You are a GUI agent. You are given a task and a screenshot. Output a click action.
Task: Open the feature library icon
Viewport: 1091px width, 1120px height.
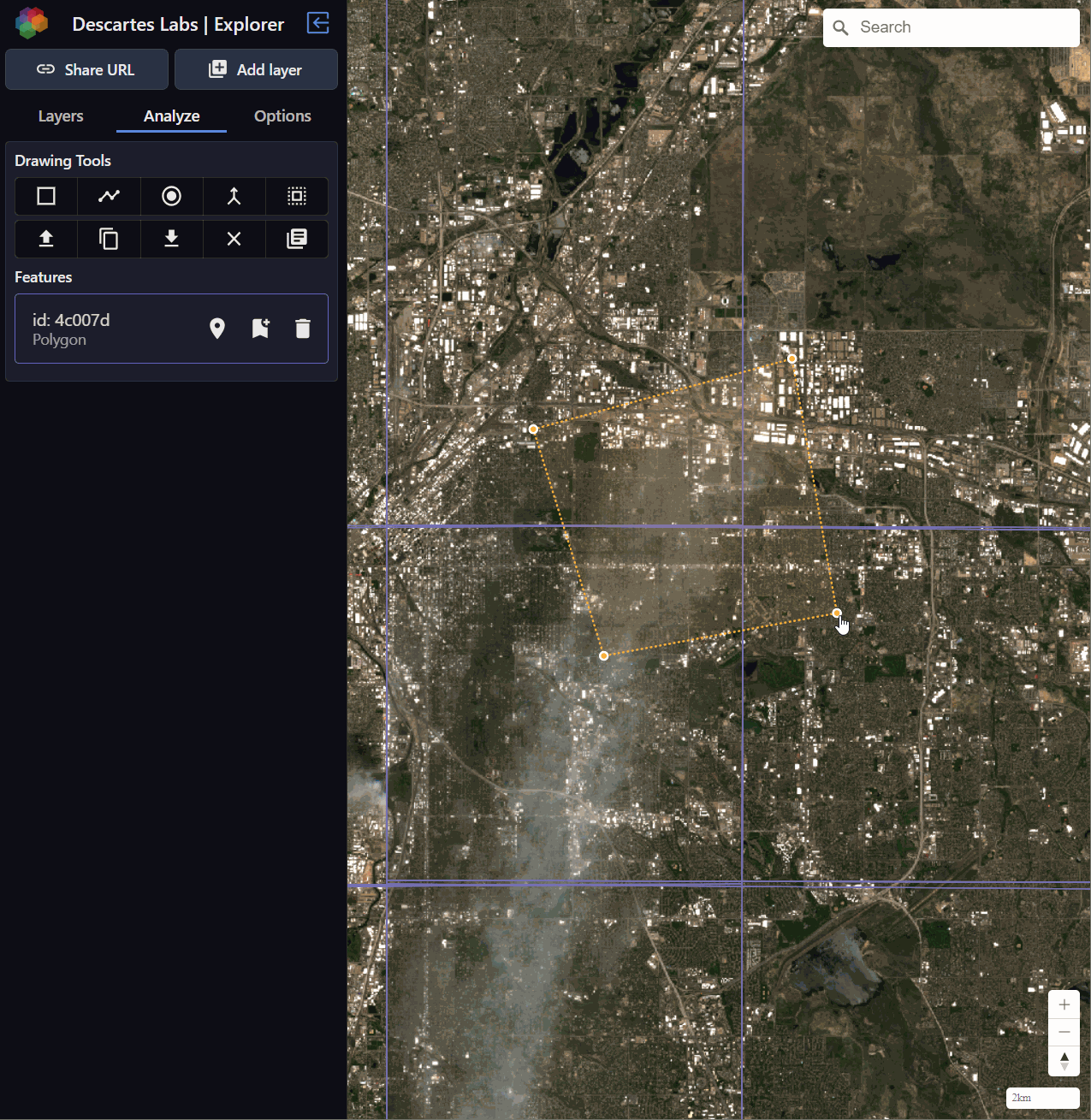[297, 239]
